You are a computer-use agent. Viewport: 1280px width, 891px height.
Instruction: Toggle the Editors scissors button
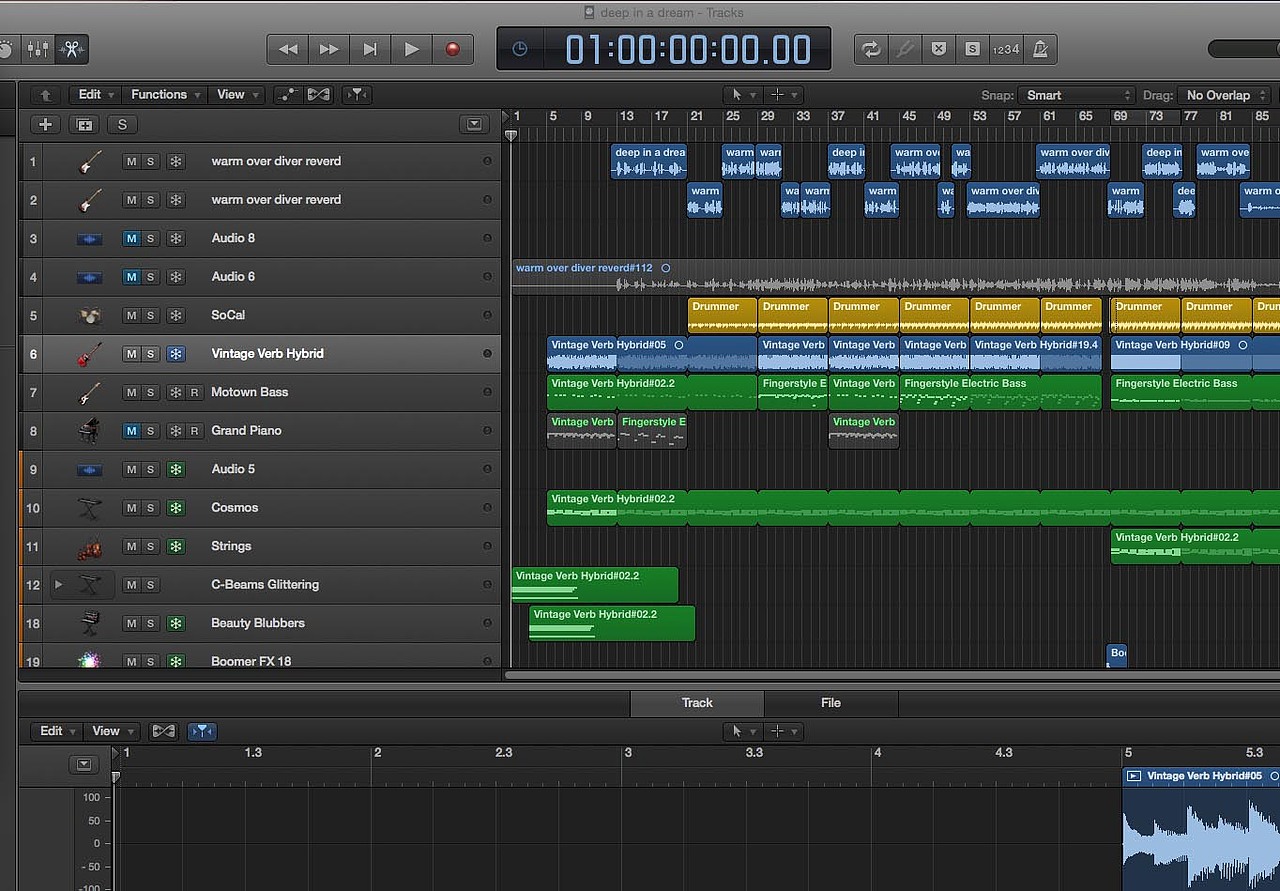point(71,48)
